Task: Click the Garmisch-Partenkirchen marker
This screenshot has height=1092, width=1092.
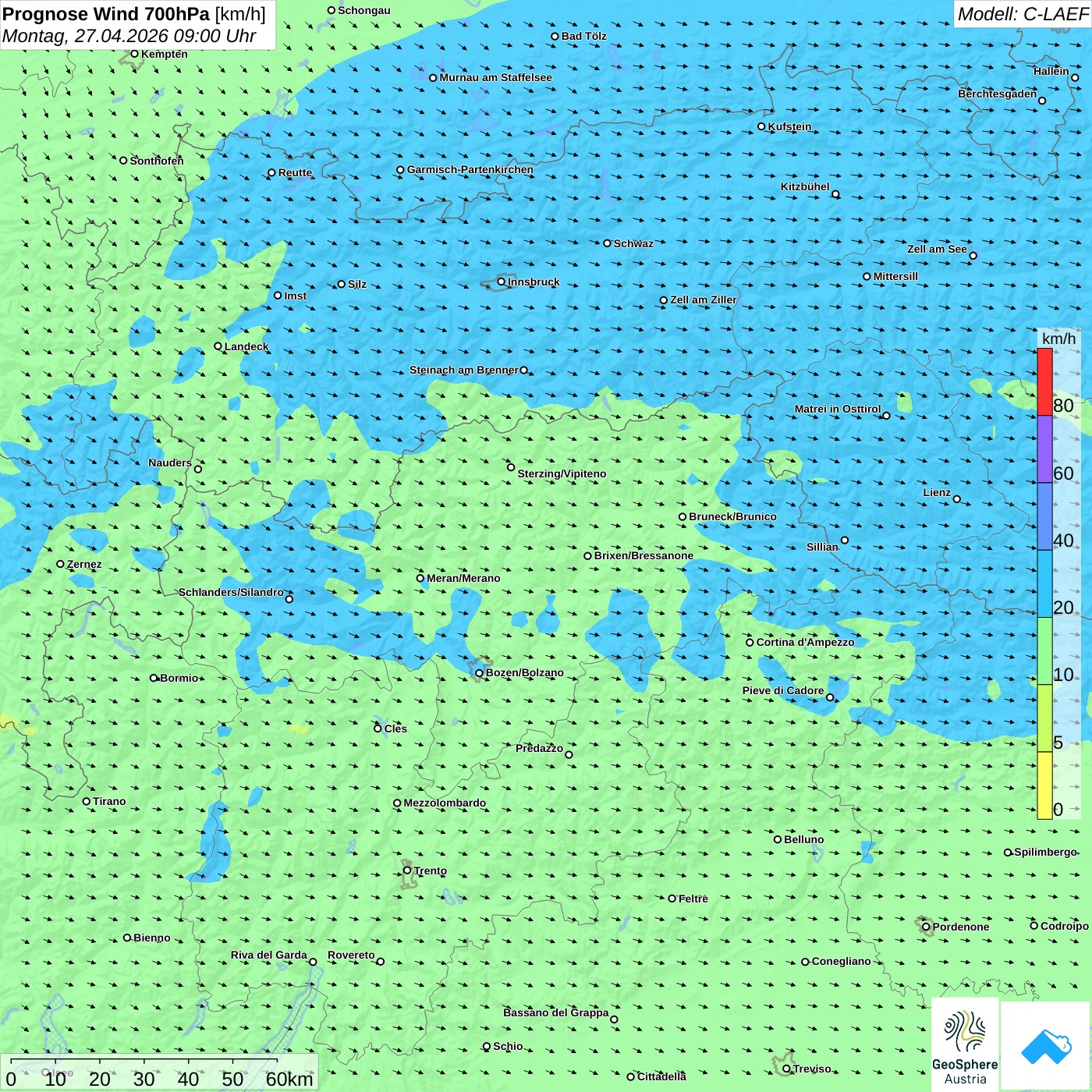Action: click(401, 169)
